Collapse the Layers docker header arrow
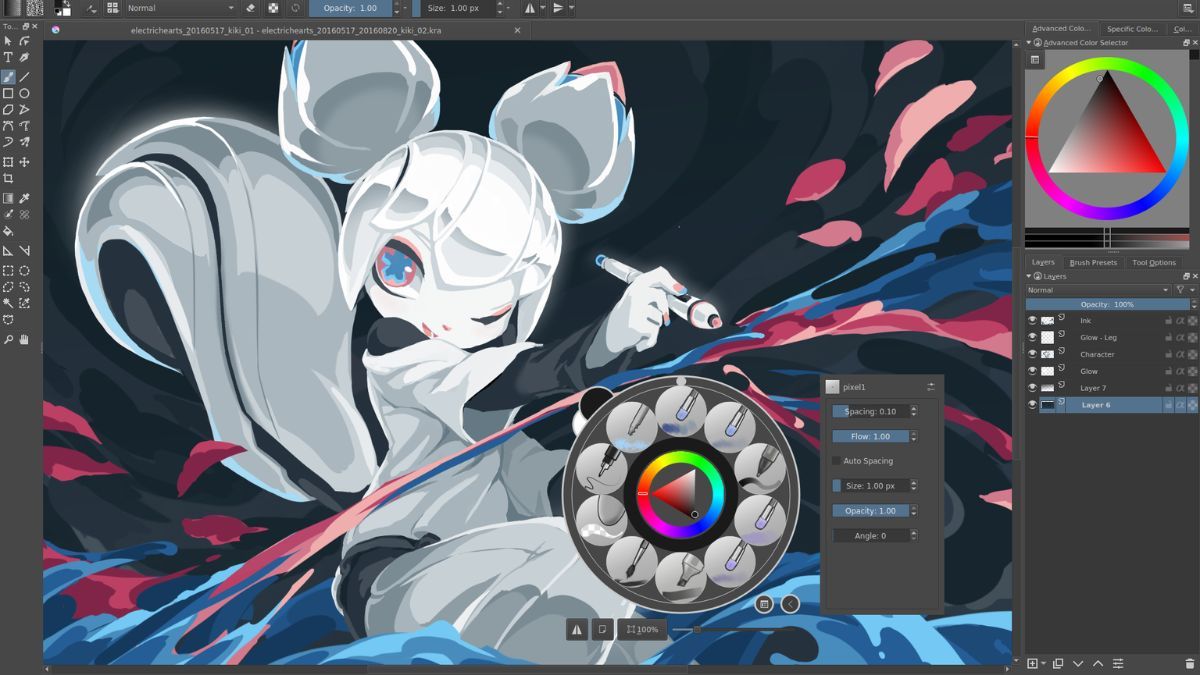 pos(1030,276)
